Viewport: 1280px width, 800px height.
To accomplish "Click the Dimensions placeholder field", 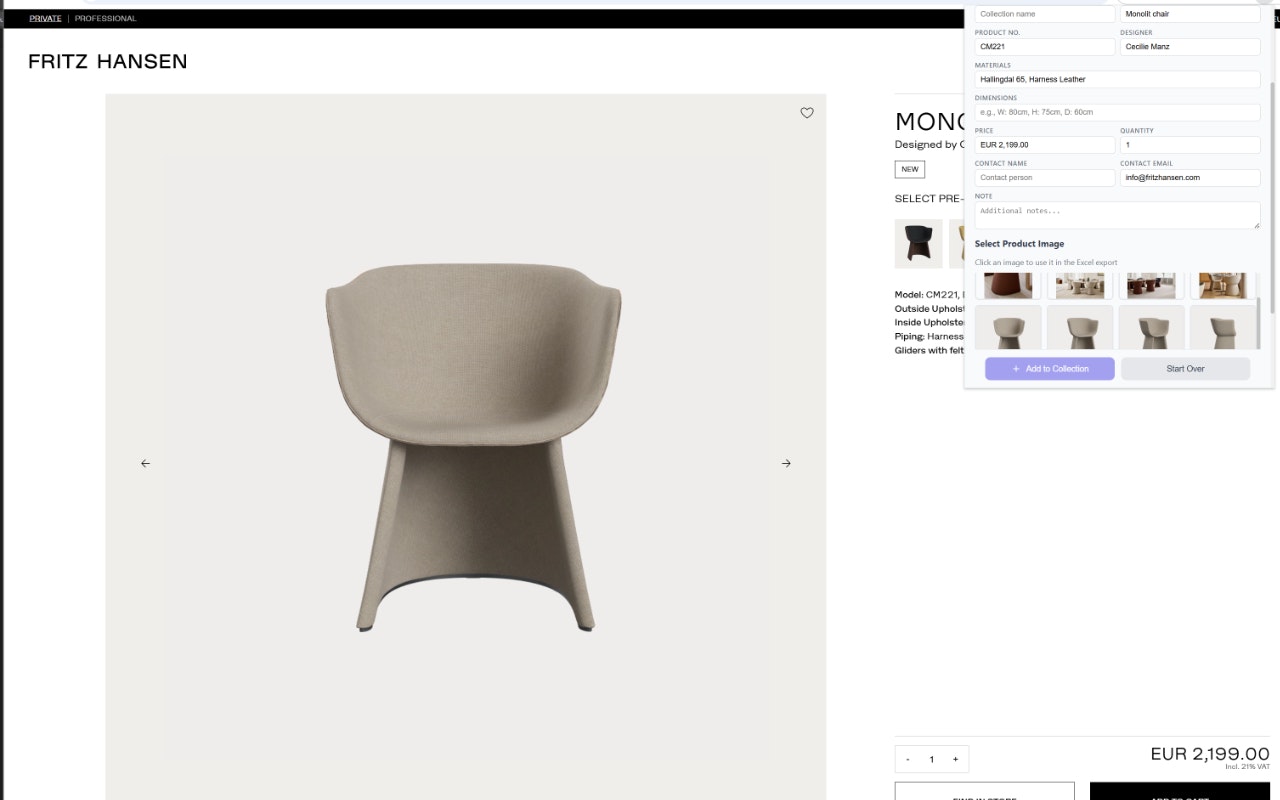I will (x=1117, y=112).
